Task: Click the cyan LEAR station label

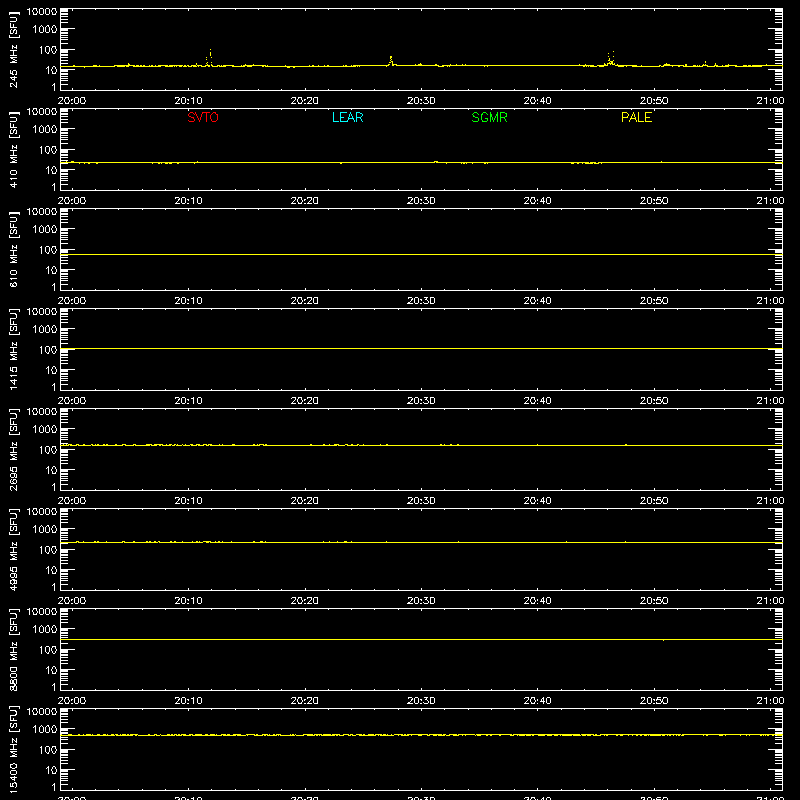Action: pyautogui.click(x=347, y=117)
